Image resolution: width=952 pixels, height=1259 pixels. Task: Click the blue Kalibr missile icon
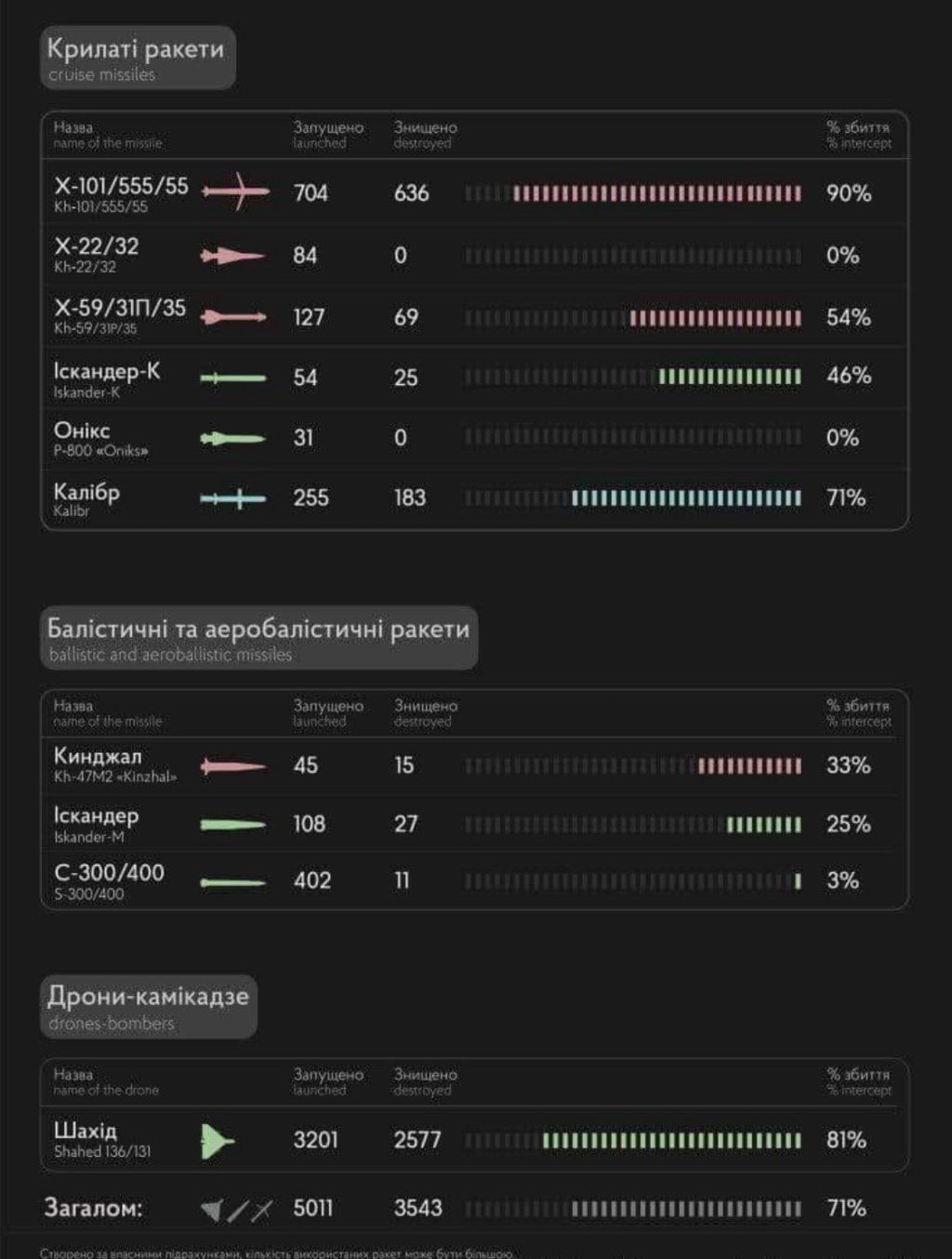click(x=232, y=499)
